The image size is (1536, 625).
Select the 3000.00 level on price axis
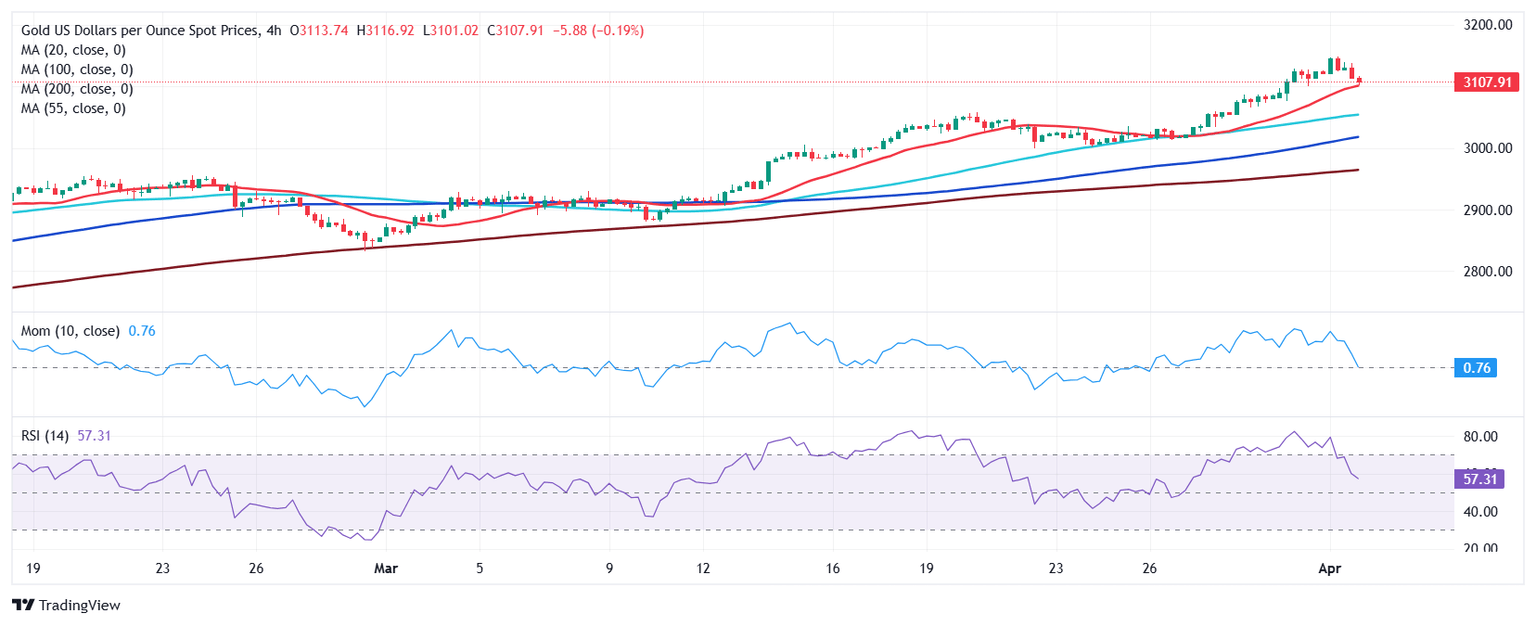(x=1485, y=148)
